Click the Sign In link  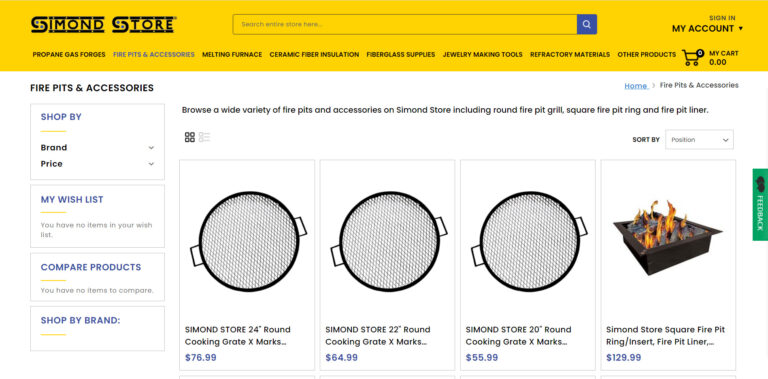pos(722,18)
